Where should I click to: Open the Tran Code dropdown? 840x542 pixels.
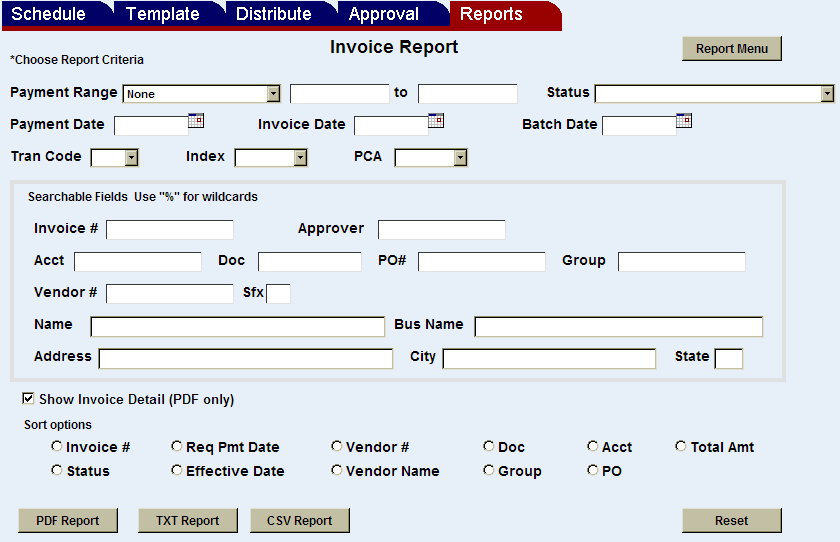tap(115, 157)
